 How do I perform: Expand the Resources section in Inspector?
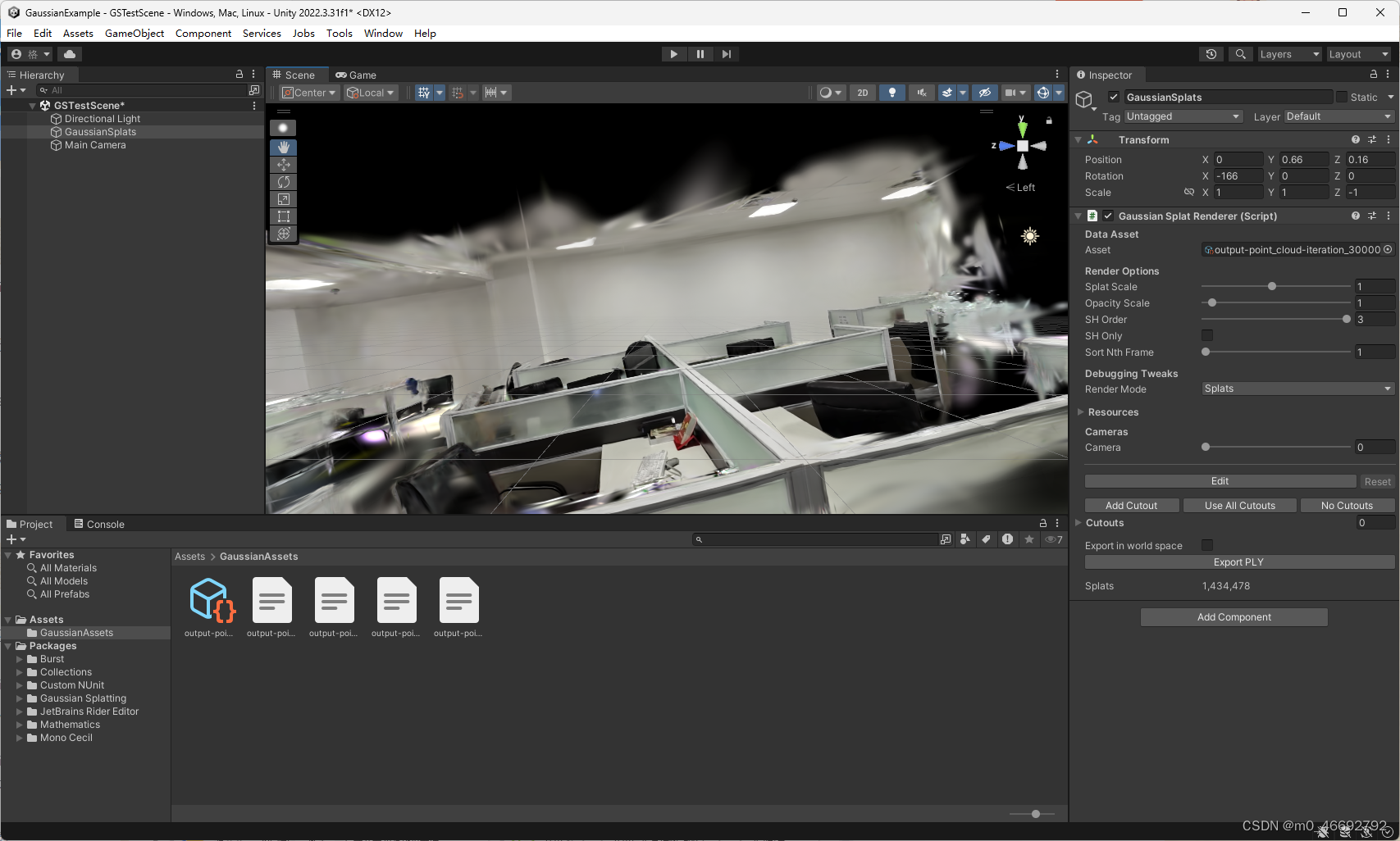[1080, 411]
